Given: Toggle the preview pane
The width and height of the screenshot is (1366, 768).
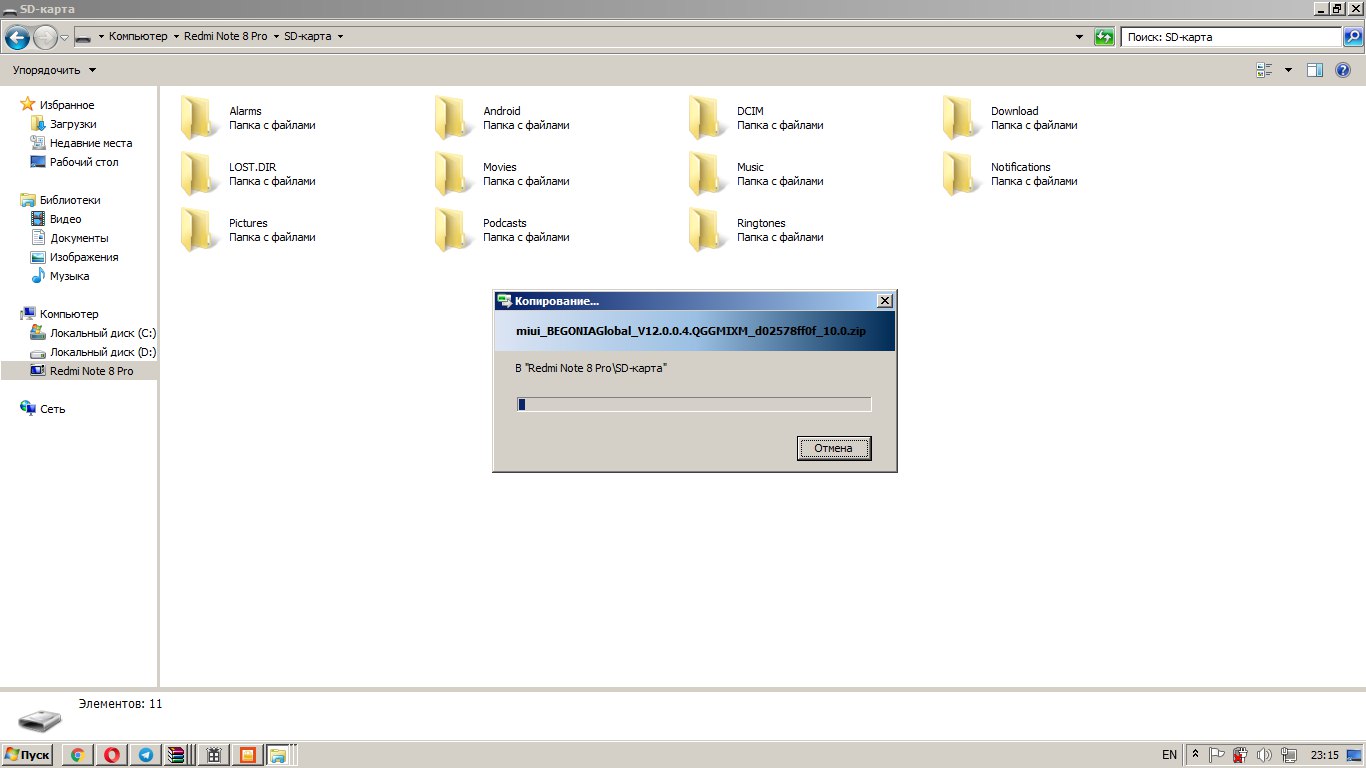Looking at the screenshot, I should click(x=1315, y=70).
